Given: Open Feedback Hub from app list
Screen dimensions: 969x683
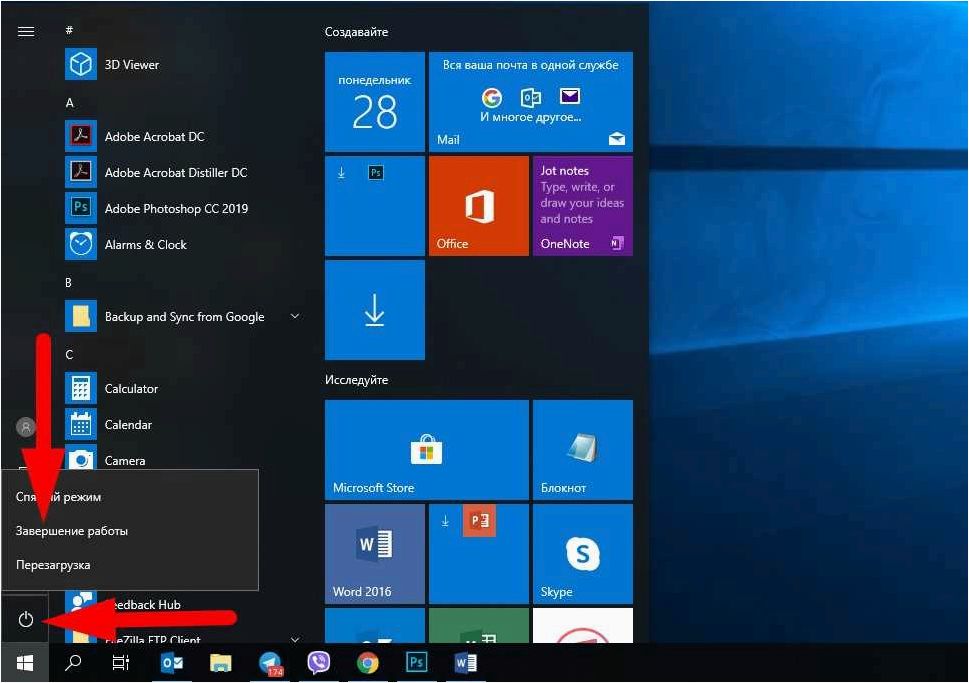Looking at the screenshot, I should tap(185, 605).
